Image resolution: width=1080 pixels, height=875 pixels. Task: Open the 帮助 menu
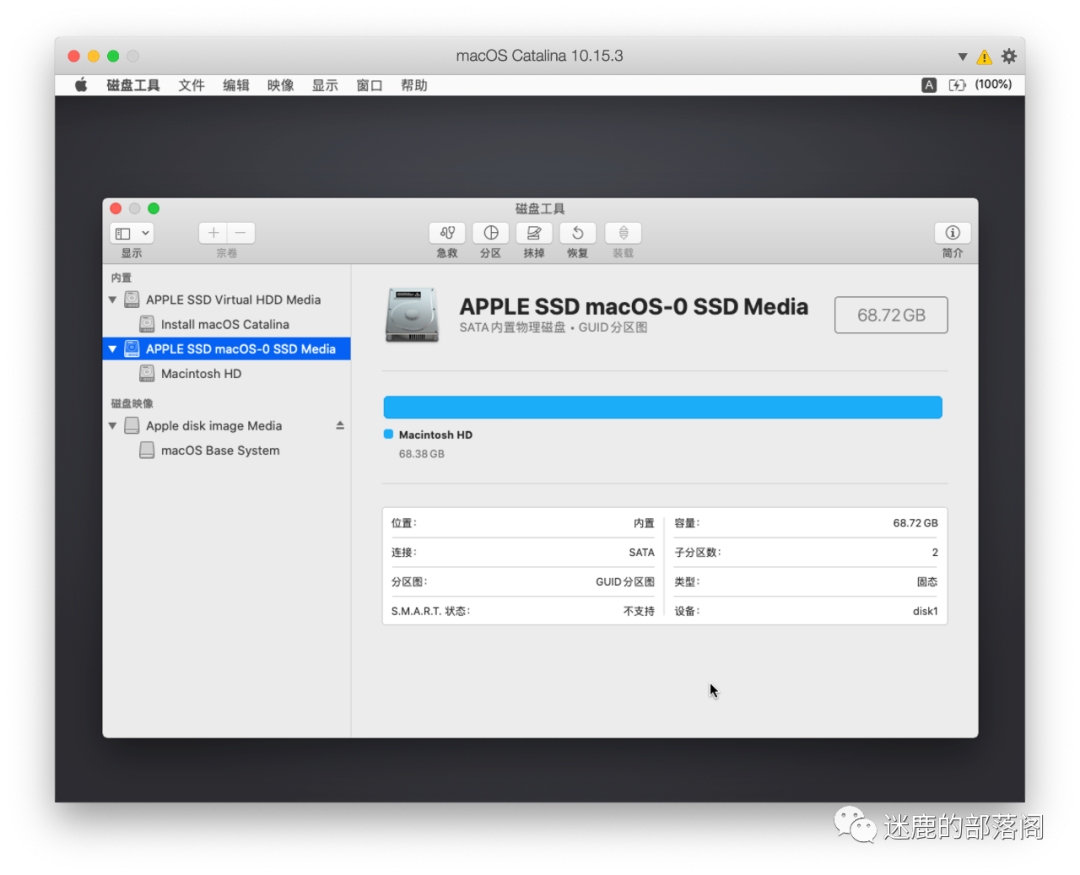414,85
